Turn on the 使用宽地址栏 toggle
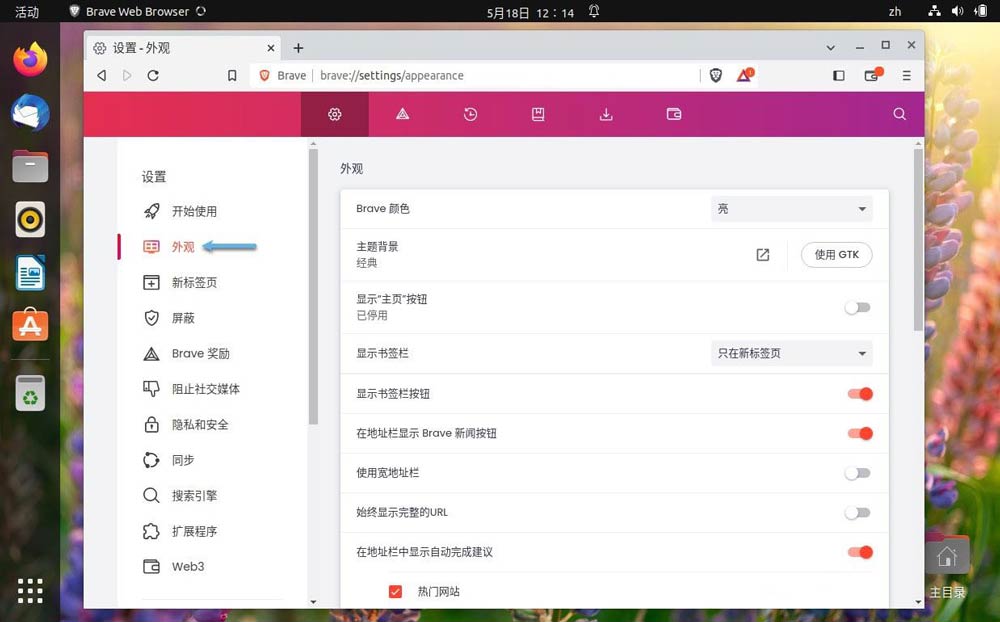Image resolution: width=1000 pixels, height=622 pixels. coord(858,473)
